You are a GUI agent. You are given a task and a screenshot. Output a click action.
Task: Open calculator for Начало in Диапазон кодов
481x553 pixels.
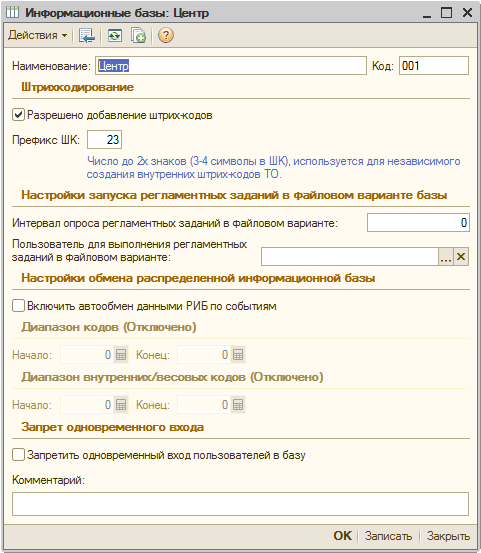(x=121, y=354)
